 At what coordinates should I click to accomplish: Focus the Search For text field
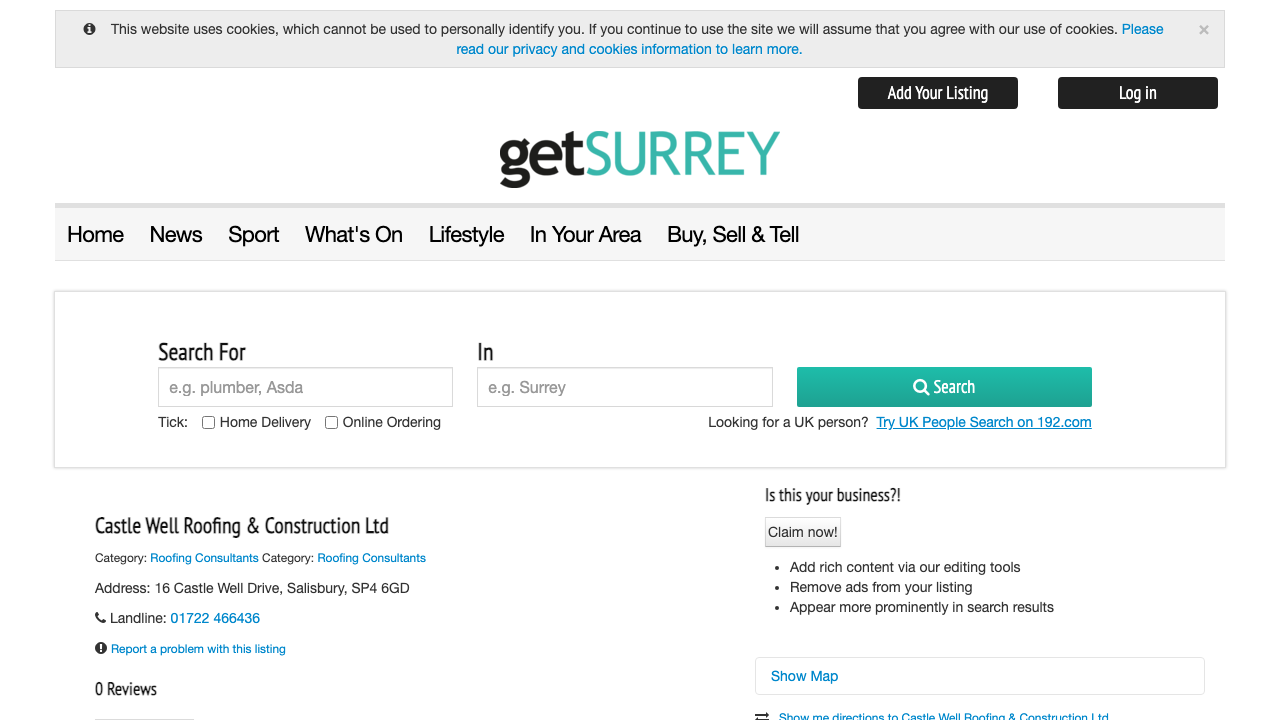coord(305,387)
